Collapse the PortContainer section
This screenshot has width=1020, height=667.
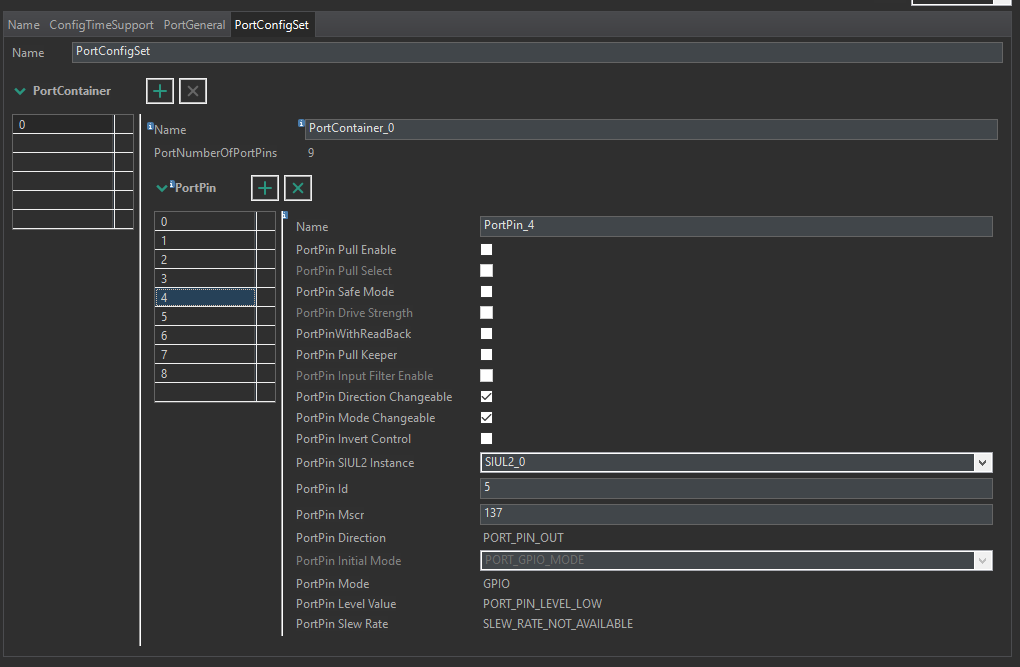[x=20, y=91]
